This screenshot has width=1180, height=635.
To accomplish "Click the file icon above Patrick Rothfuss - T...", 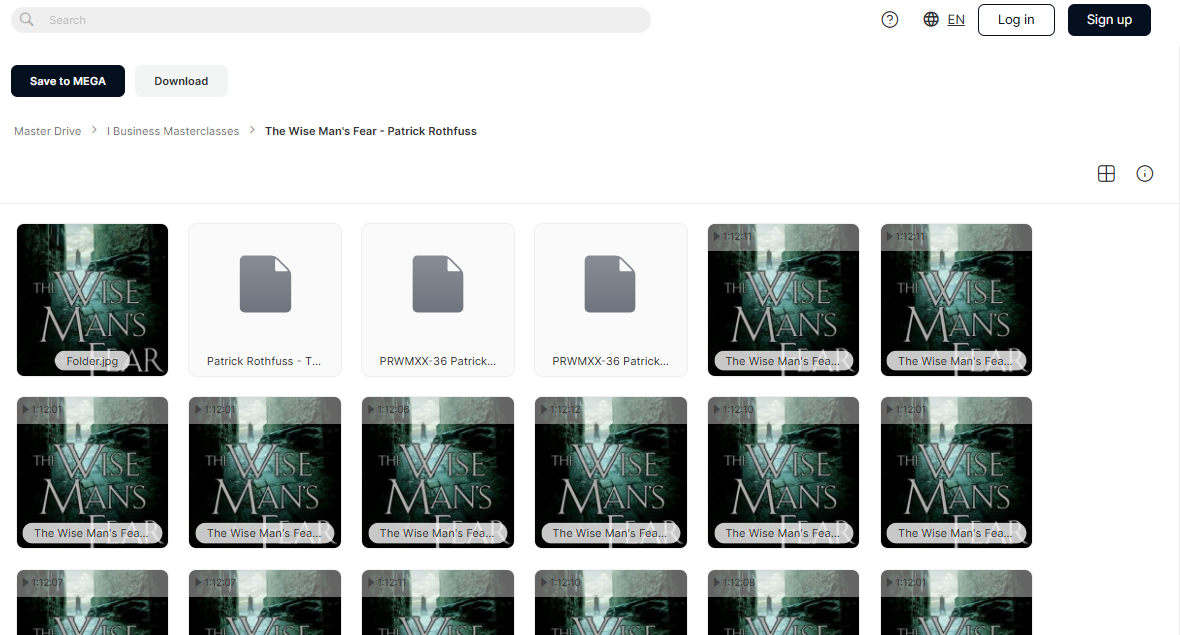I will (265, 284).
